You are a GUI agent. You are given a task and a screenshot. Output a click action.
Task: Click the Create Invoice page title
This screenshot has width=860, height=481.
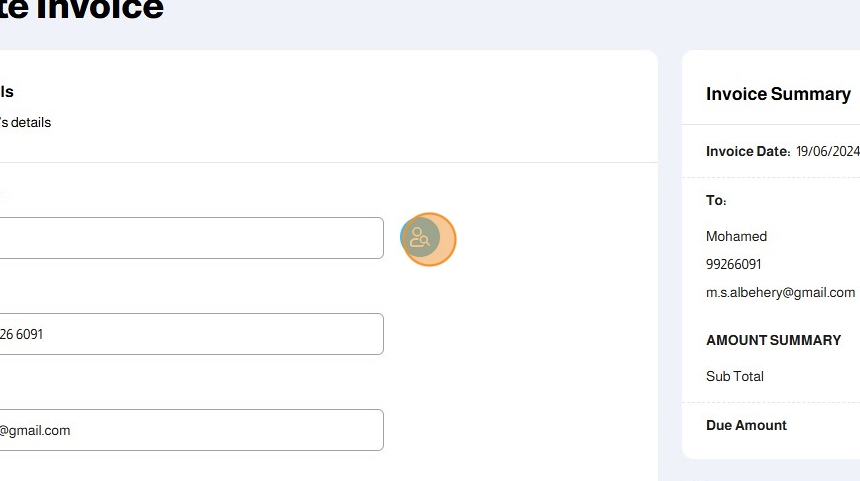80,10
